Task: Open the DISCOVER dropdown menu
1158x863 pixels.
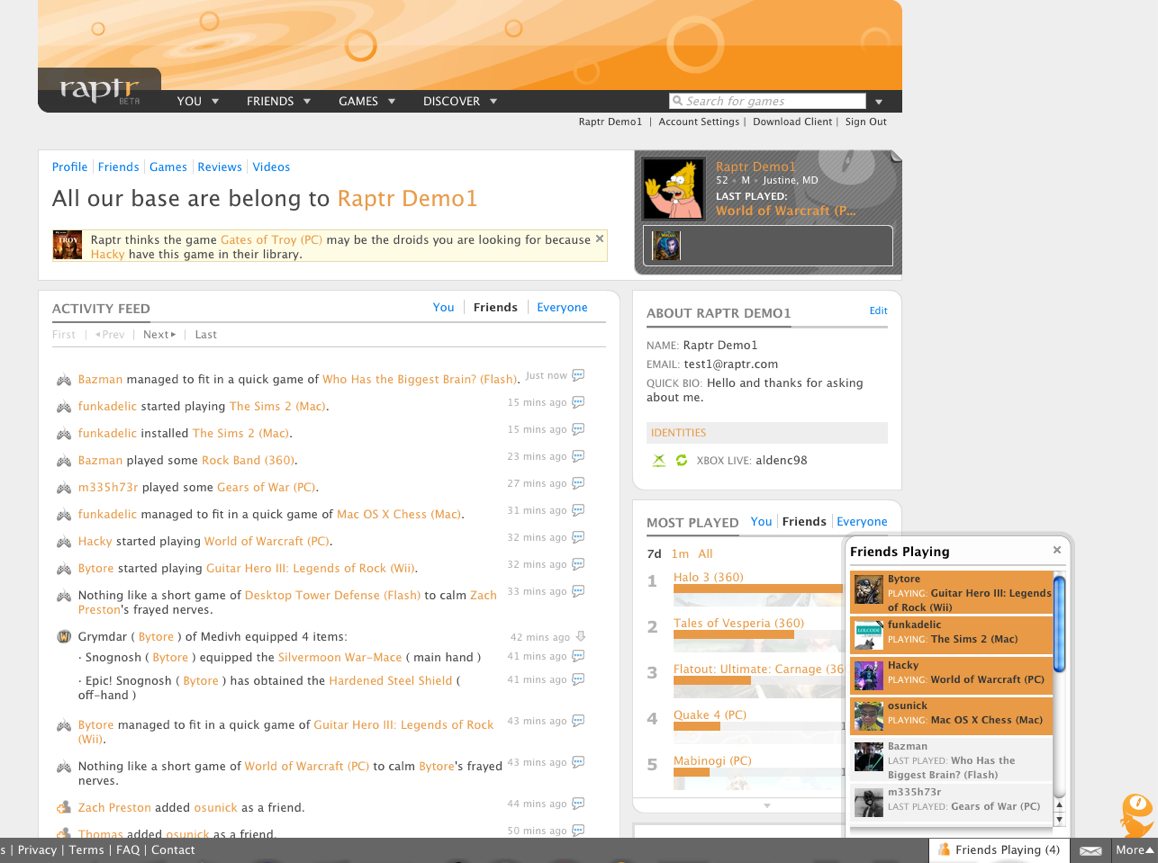Action: pos(460,101)
